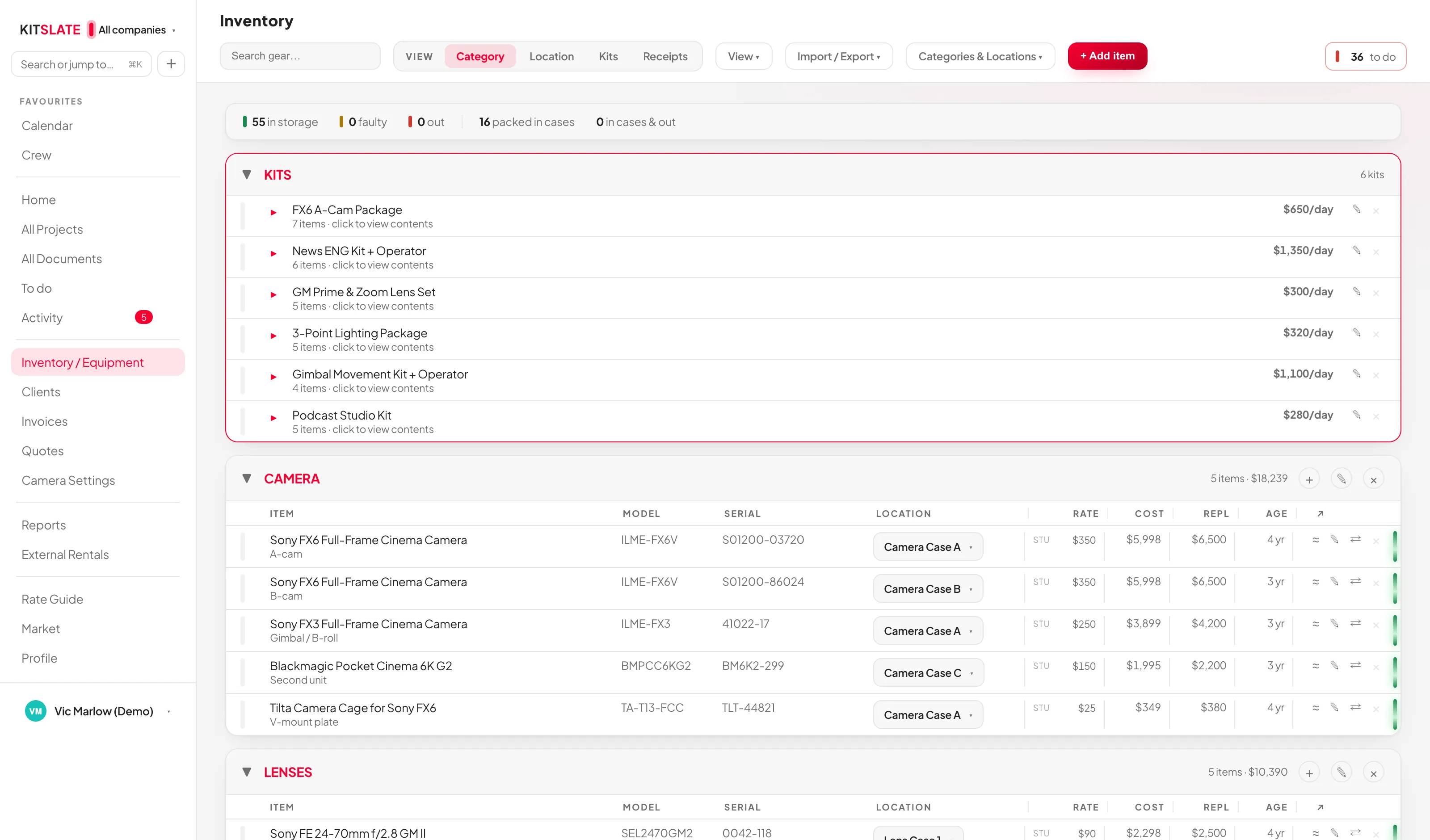Open the 36 to do button

(1365, 56)
